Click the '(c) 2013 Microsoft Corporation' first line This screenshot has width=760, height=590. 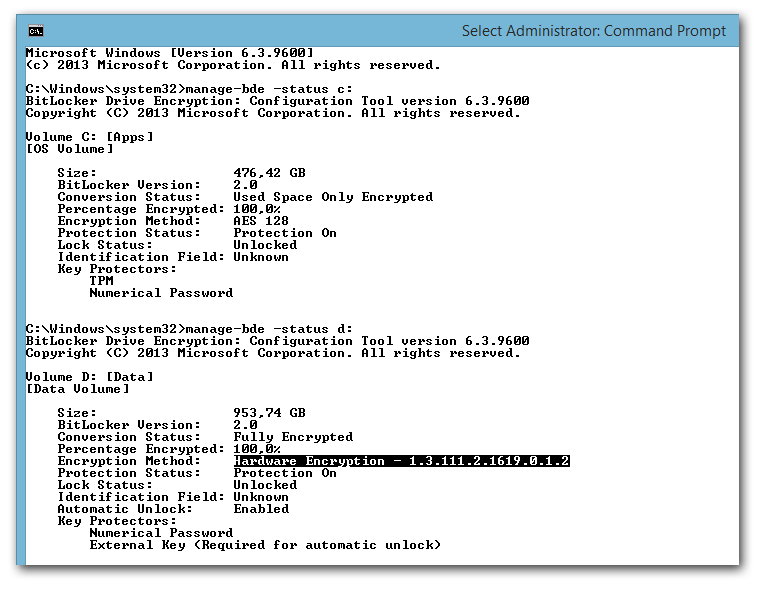pyautogui.click(x=233, y=65)
